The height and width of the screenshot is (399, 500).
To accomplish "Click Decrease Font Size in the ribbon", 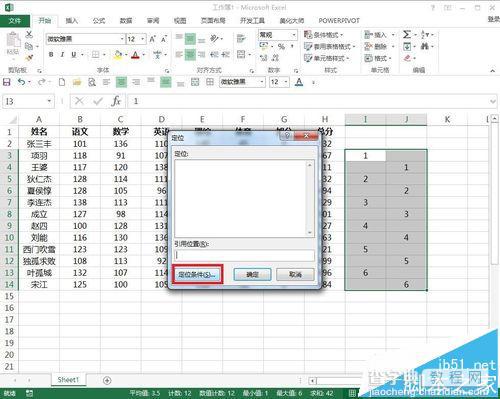I will [x=164, y=39].
